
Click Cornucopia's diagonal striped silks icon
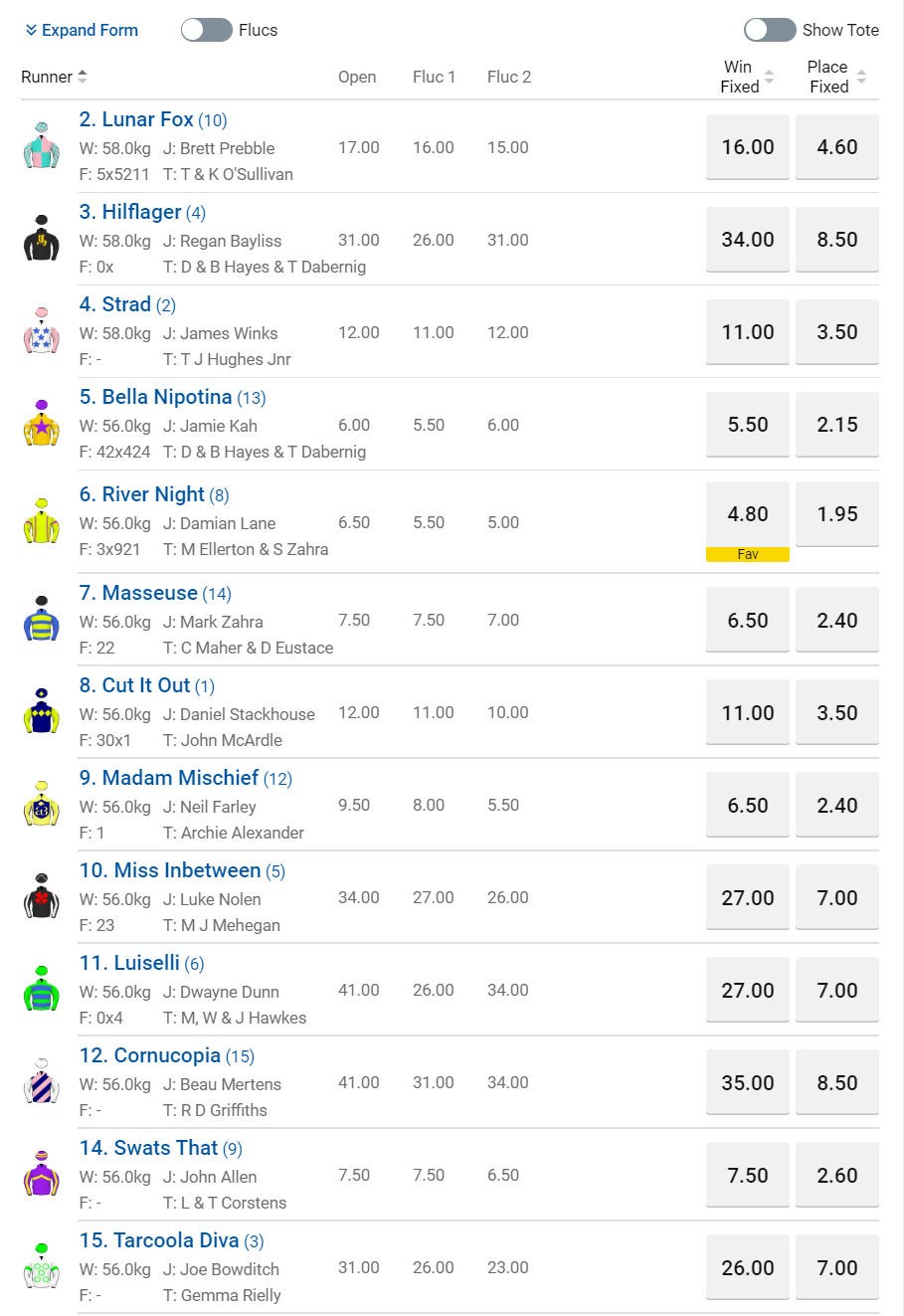click(42, 1082)
